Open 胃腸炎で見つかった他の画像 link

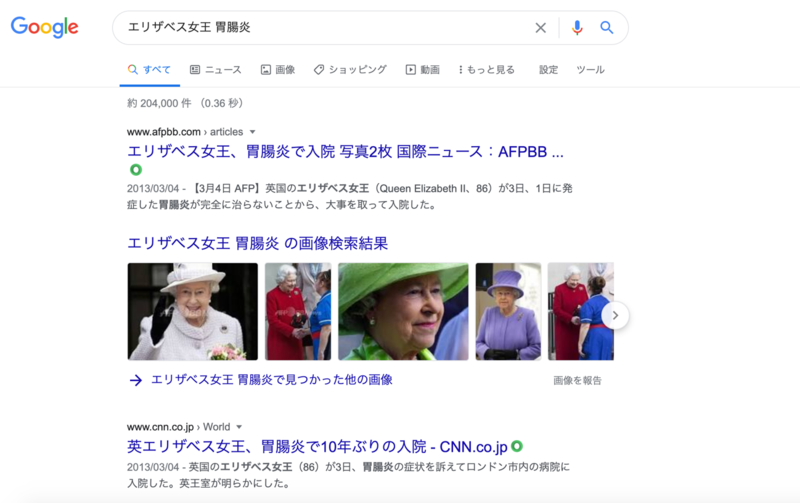coord(271,380)
